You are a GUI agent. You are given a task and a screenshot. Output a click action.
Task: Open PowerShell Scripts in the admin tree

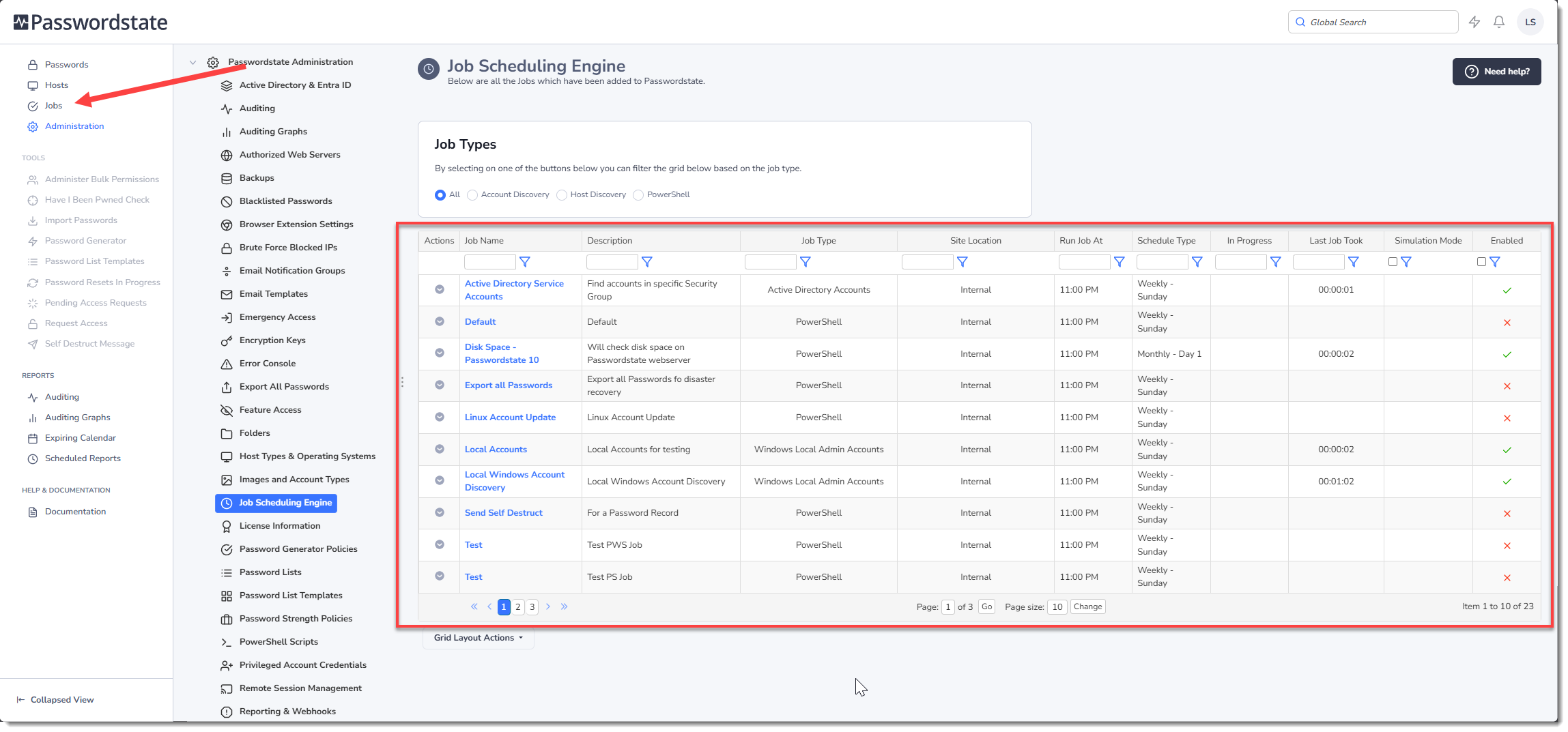coord(279,642)
